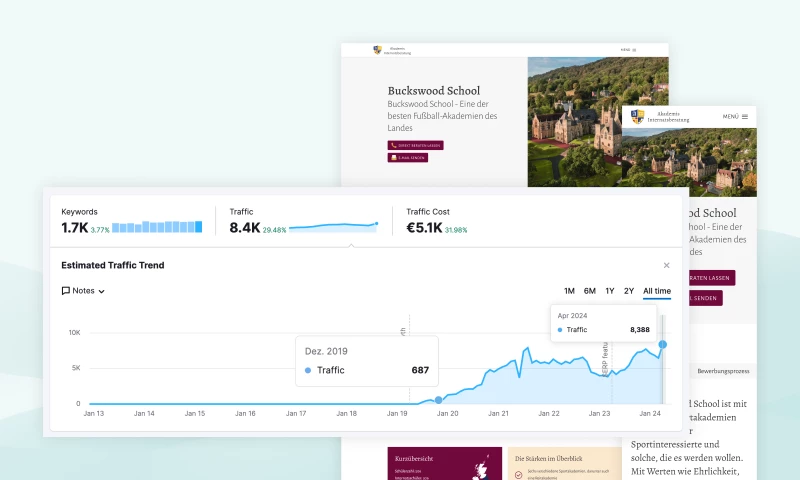Click the Bewerbungsprozess tab in mobile preview

point(723,371)
